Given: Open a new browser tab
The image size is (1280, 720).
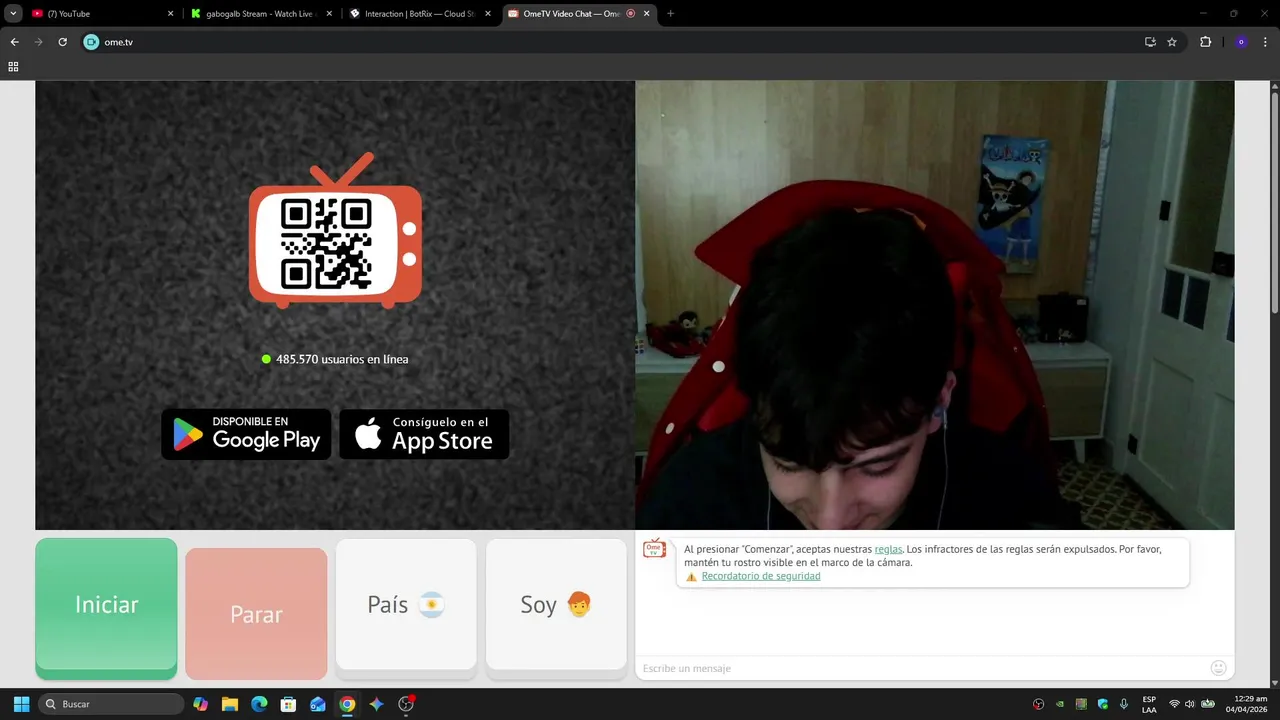Looking at the screenshot, I should 670,14.
